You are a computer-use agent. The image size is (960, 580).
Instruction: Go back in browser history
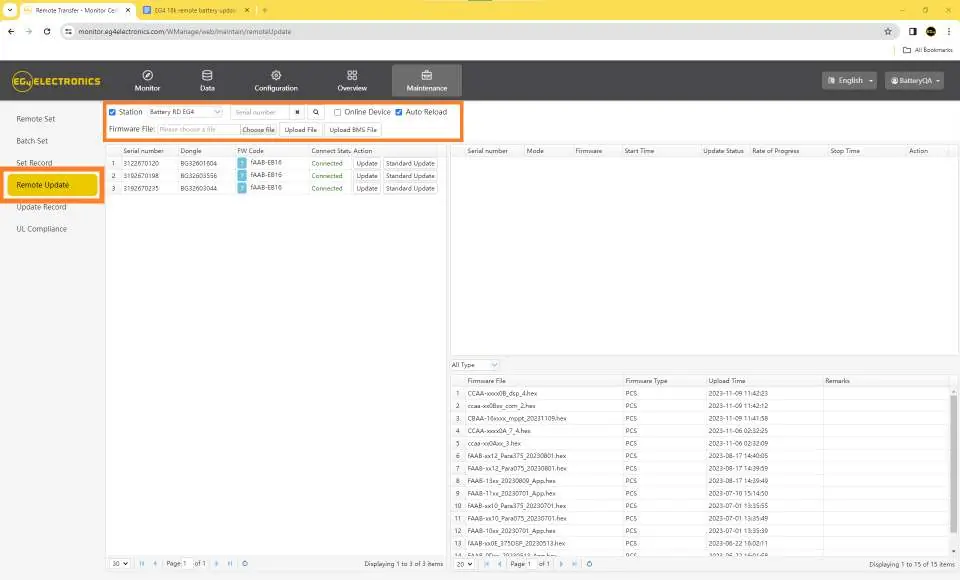click(x=11, y=31)
